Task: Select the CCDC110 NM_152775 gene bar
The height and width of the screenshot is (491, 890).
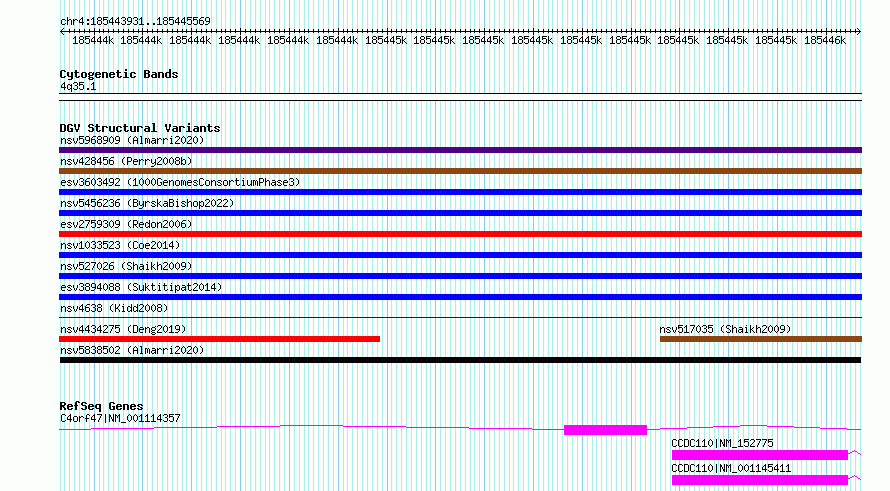Action: click(759, 455)
